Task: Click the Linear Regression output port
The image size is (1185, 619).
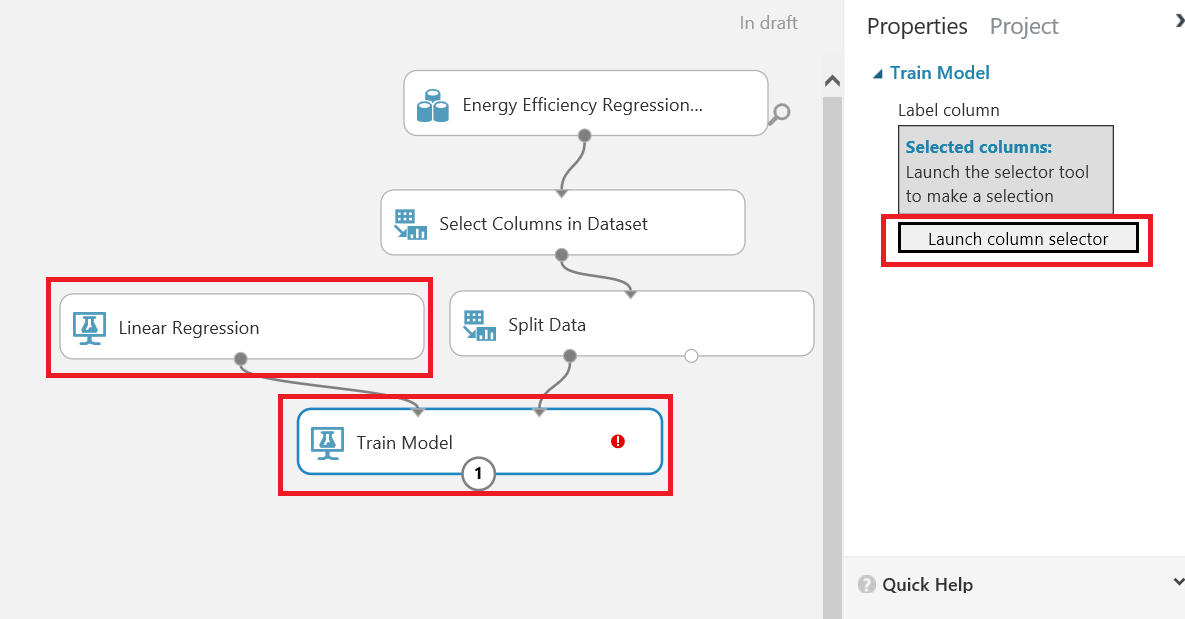Action: click(x=240, y=357)
